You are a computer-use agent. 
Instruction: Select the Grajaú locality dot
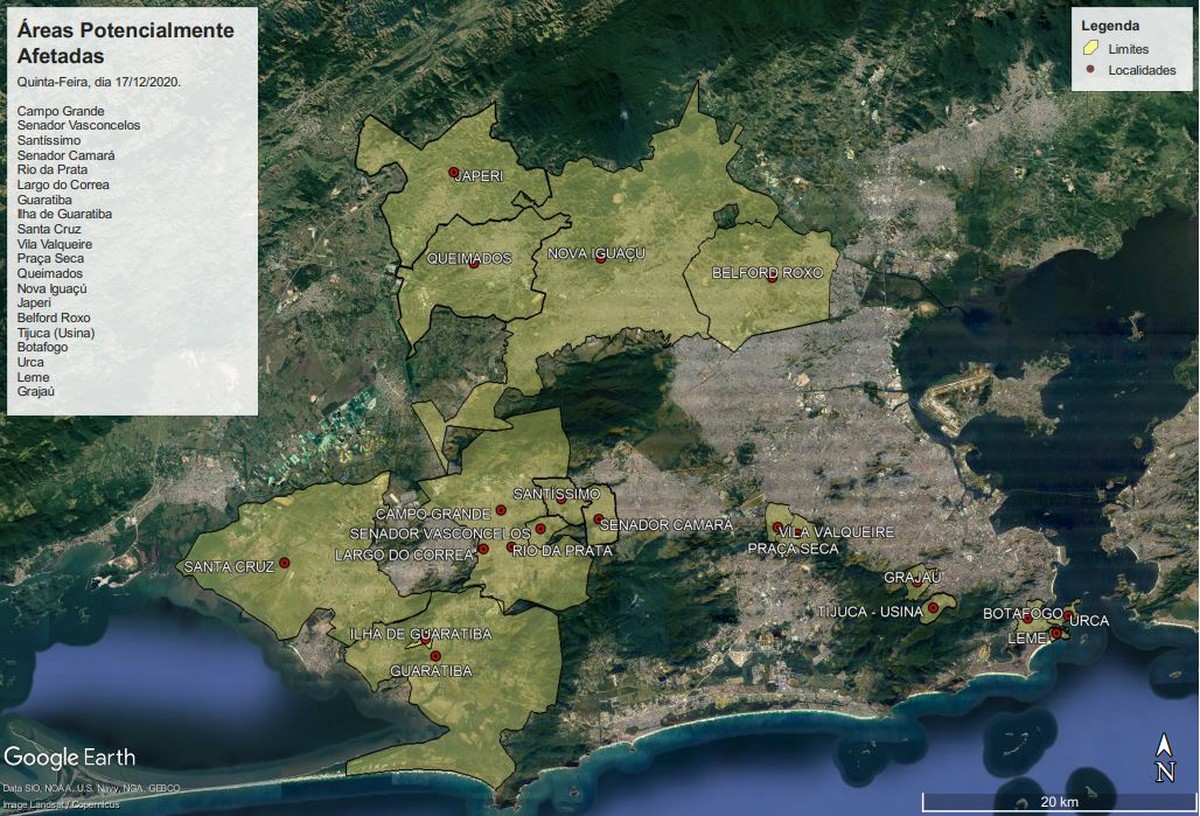(x=917, y=584)
